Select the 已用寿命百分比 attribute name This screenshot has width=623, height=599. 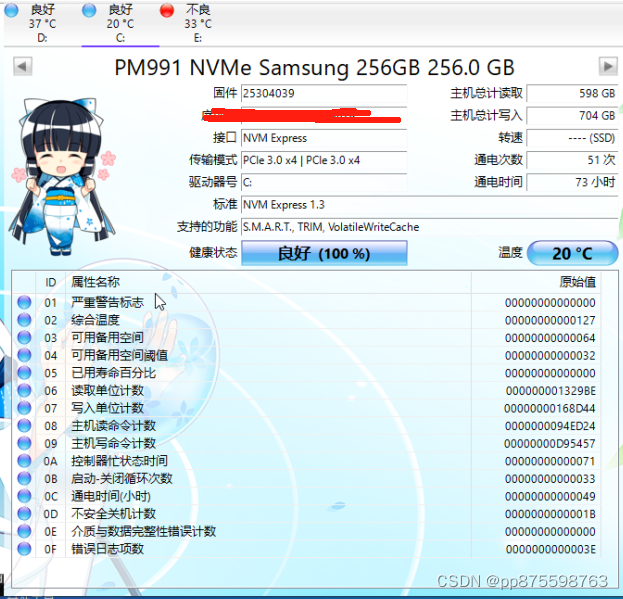(113, 373)
